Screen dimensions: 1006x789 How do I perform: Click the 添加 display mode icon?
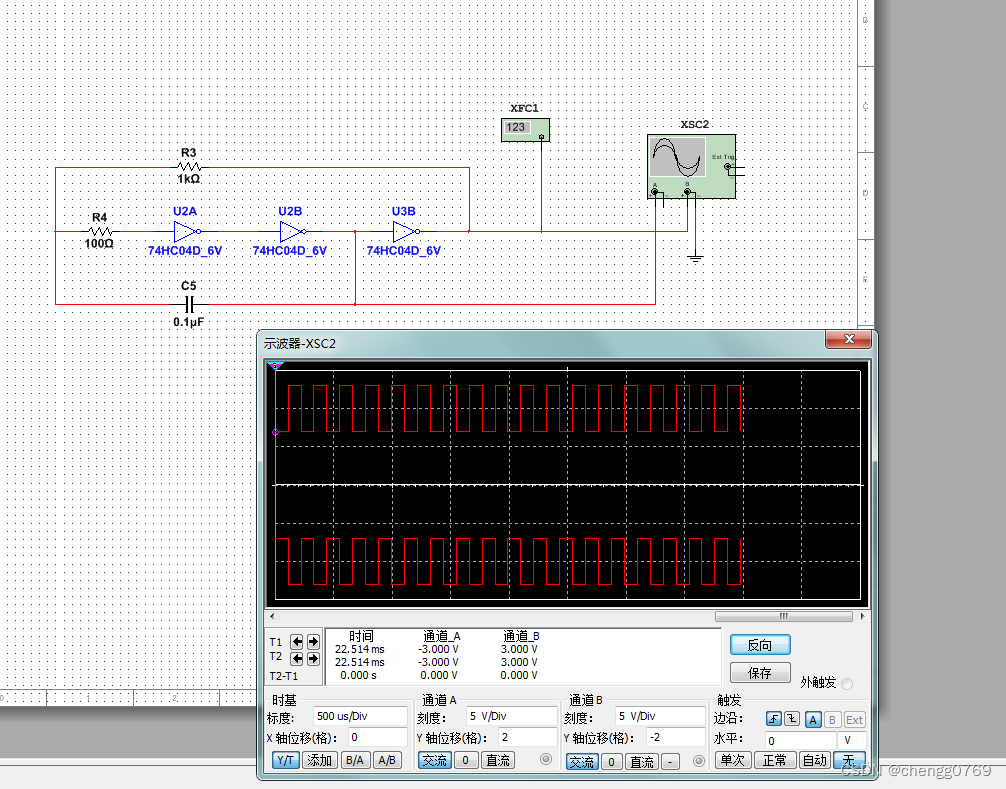tap(320, 760)
